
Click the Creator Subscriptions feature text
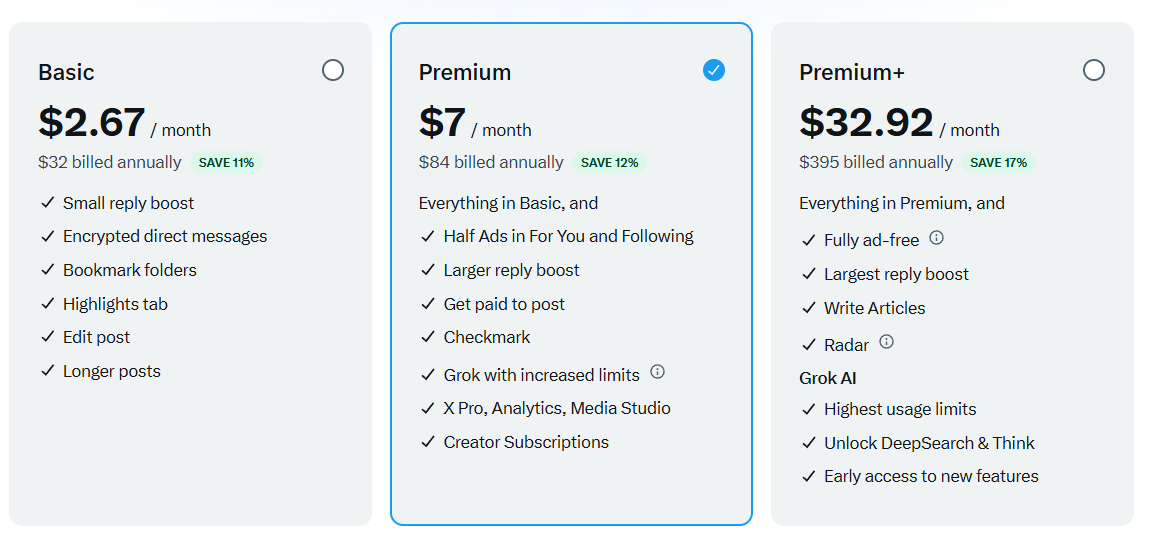point(526,442)
